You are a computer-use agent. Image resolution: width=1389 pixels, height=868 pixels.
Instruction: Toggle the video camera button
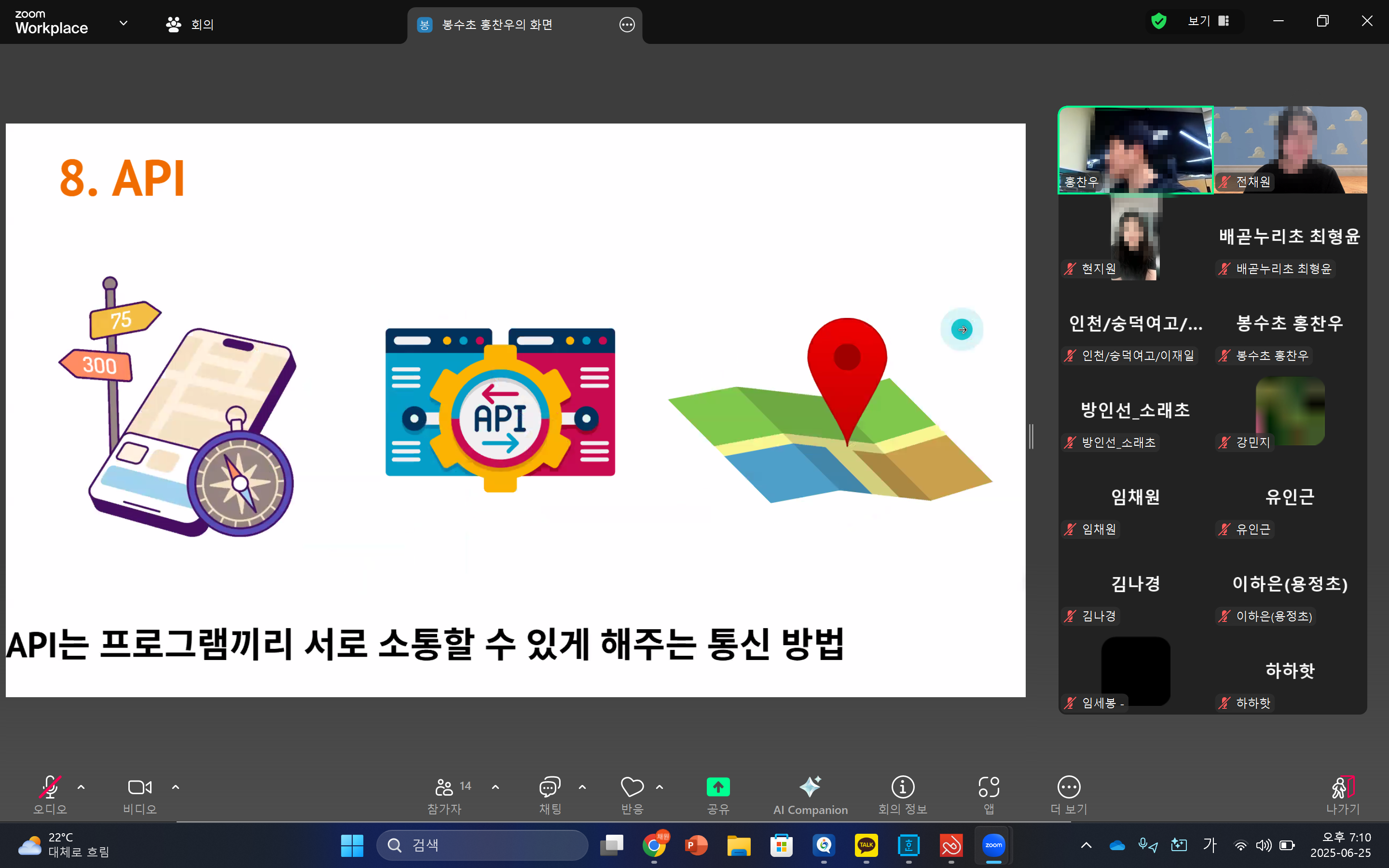coord(139,787)
